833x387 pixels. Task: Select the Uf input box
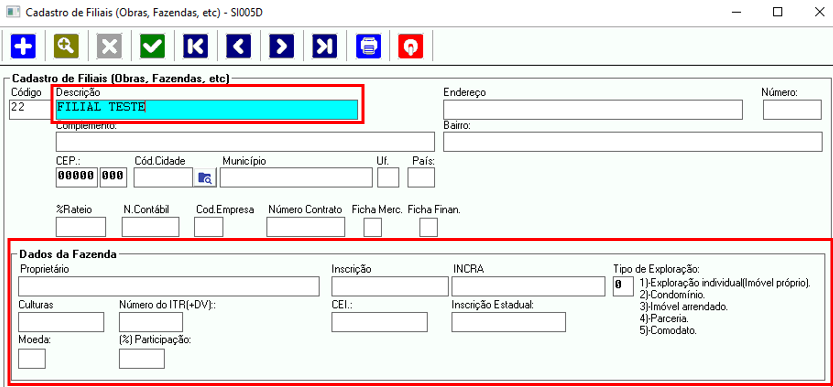[x=388, y=178]
